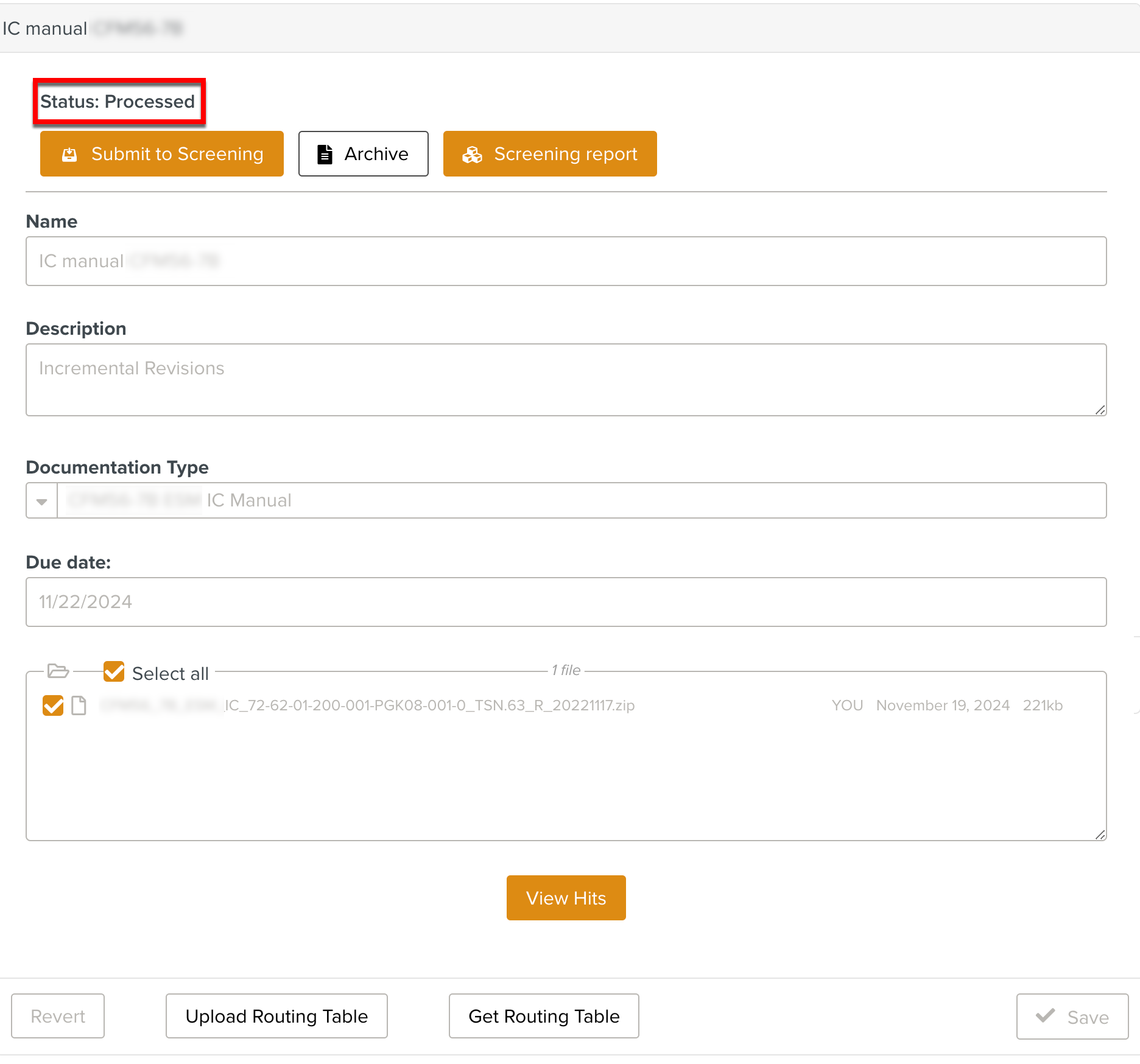This screenshot has height=1064, width=1140.
Task: Click the file icon beside the zip file
Action: point(79,705)
